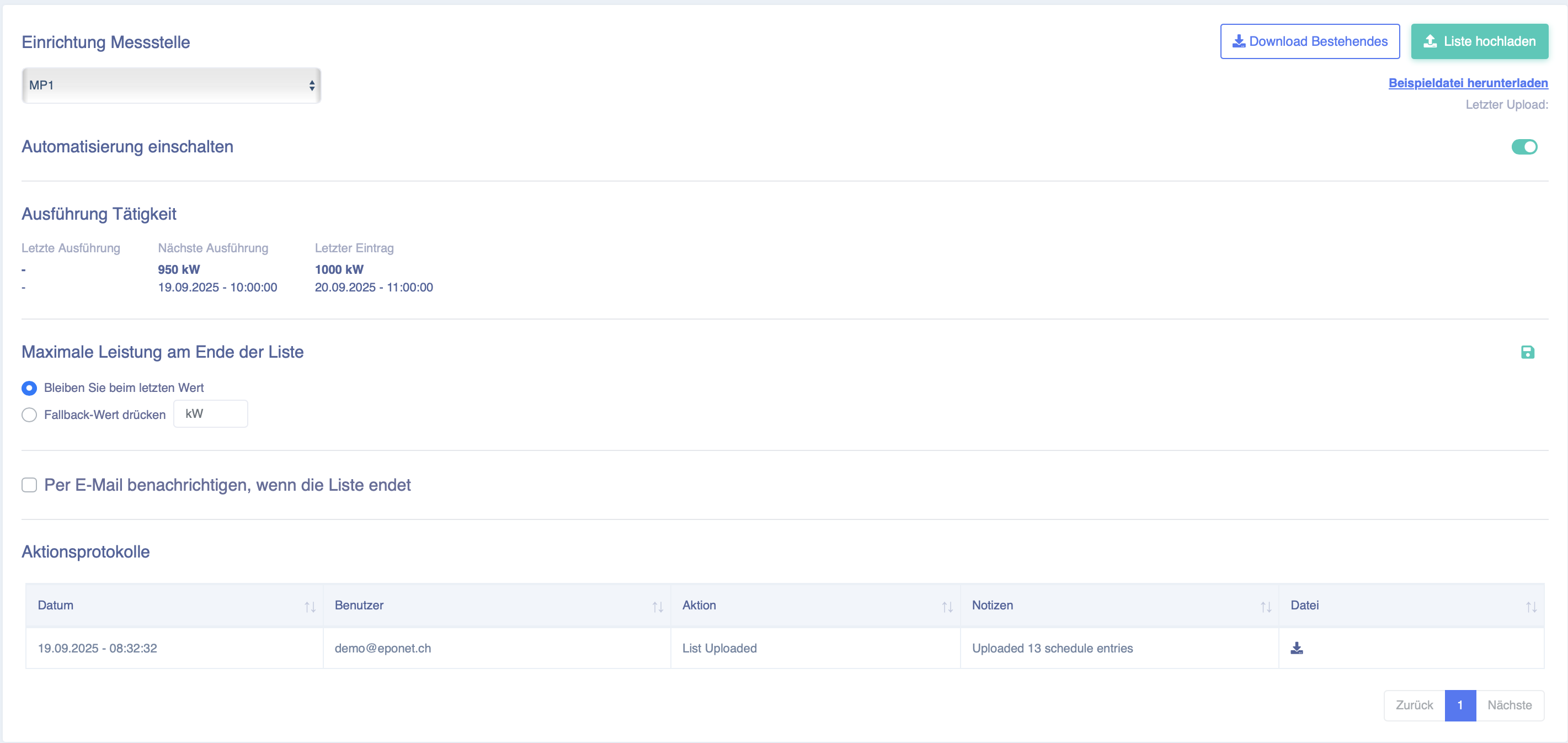
Task: Click the Letzter Upload label
Action: coord(1507,105)
